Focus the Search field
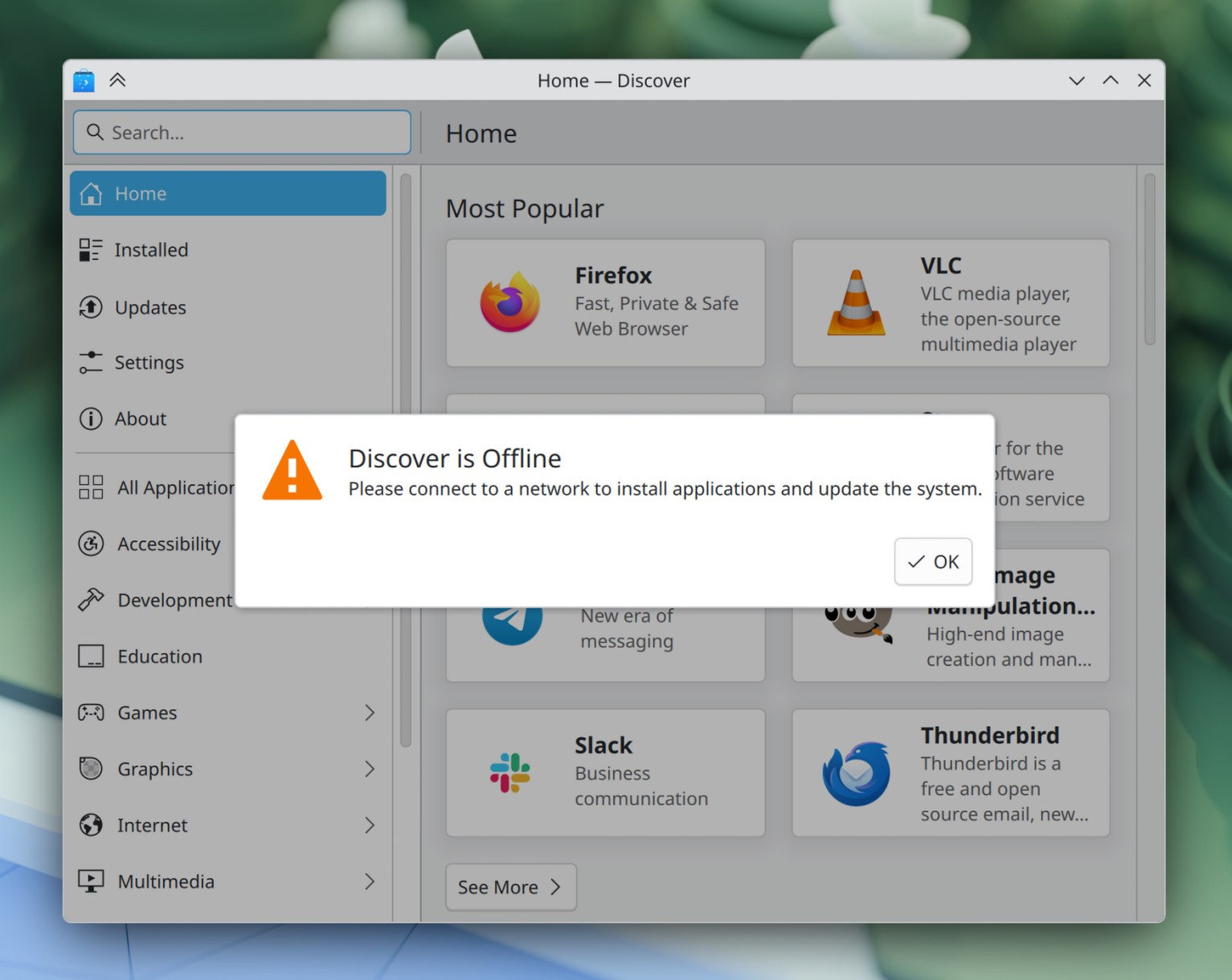The height and width of the screenshot is (980, 1232). click(x=242, y=133)
